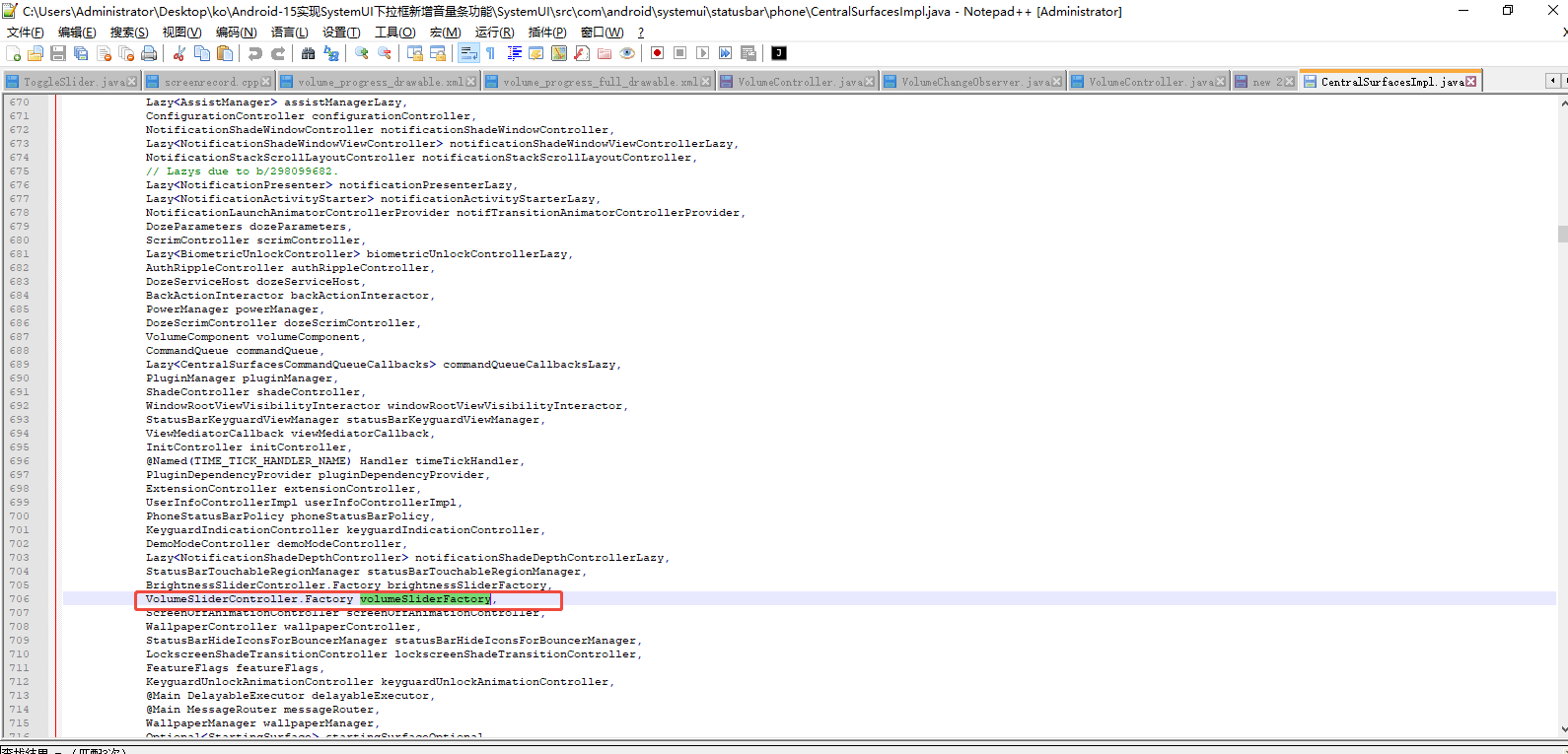1568x754 pixels.
Task: Switch to the screenrecord.cpp tab
Action: click(x=208, y=82)
